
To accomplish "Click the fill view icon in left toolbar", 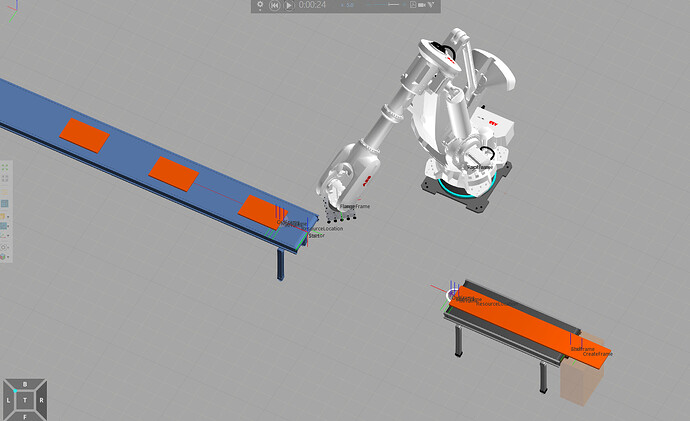I will tap(4, 167).
